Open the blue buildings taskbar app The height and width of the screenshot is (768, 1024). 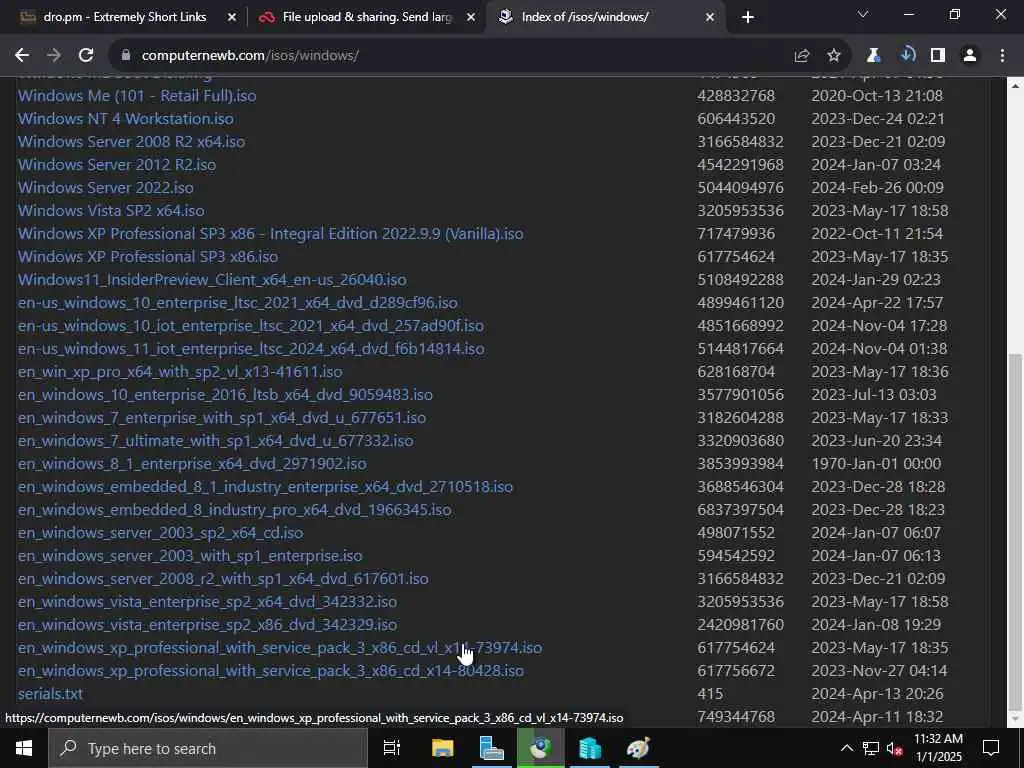(590, 748)
